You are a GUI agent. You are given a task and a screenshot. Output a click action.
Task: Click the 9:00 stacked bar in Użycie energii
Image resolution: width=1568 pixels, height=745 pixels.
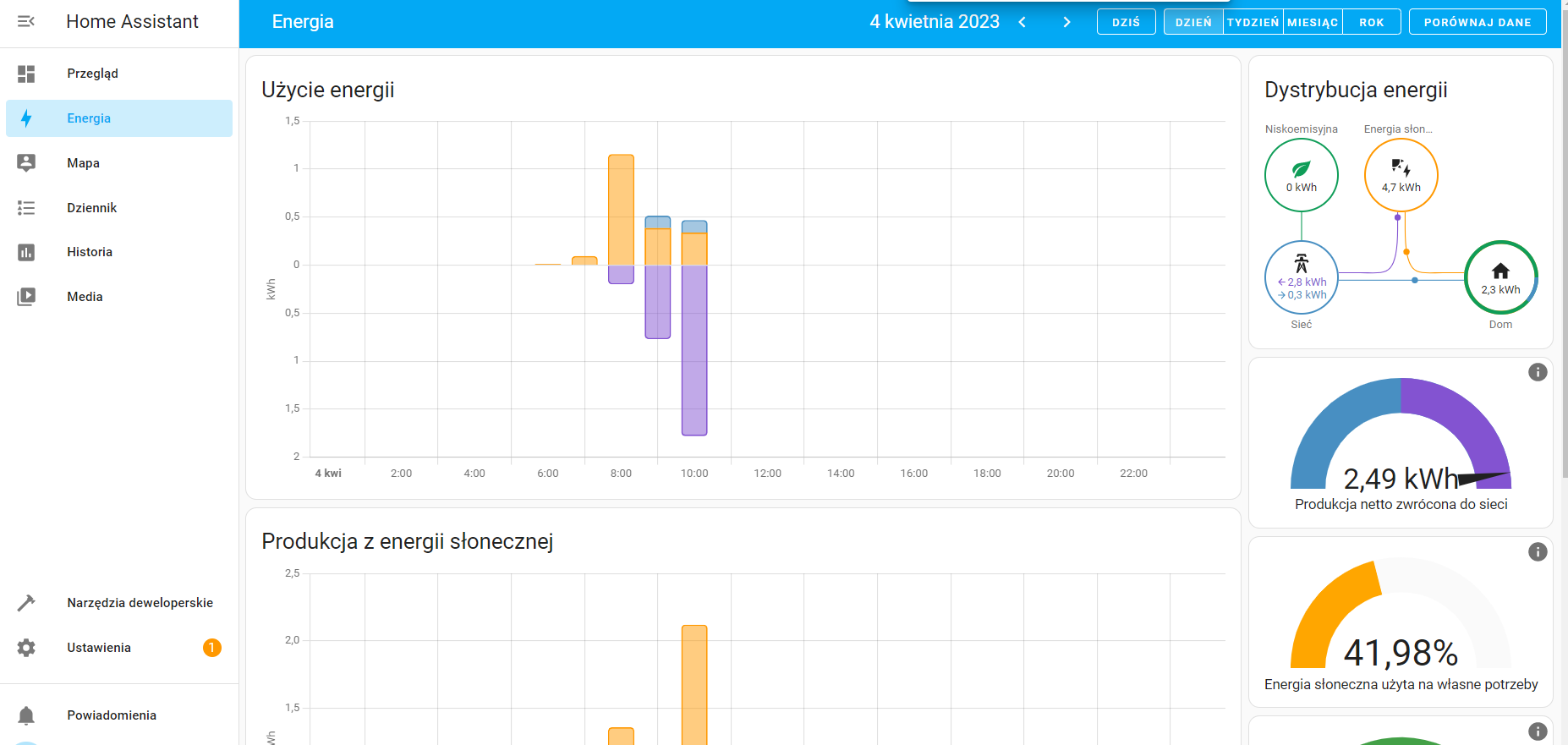click(658, 277)
